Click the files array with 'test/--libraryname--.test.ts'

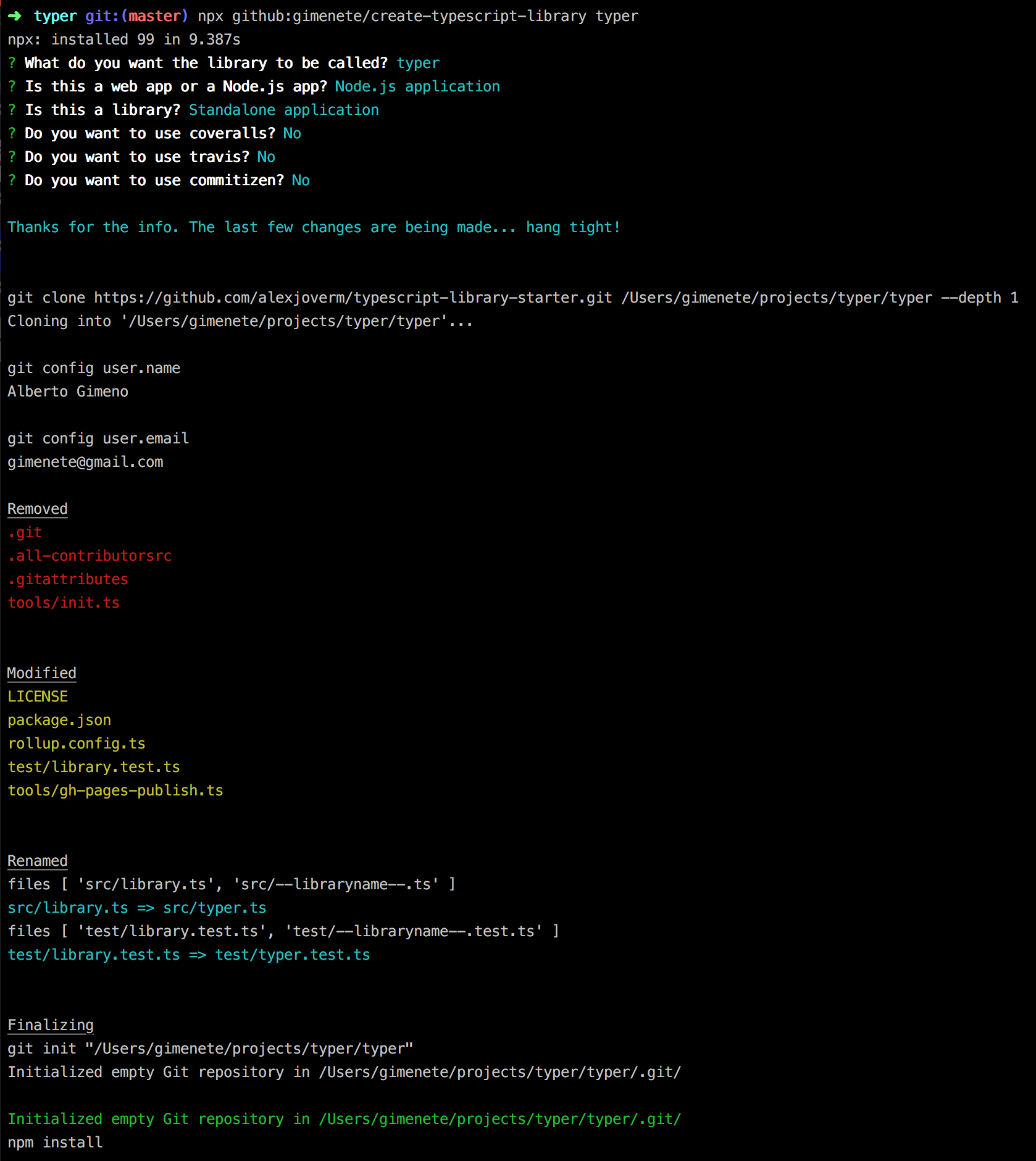point(283,931)
